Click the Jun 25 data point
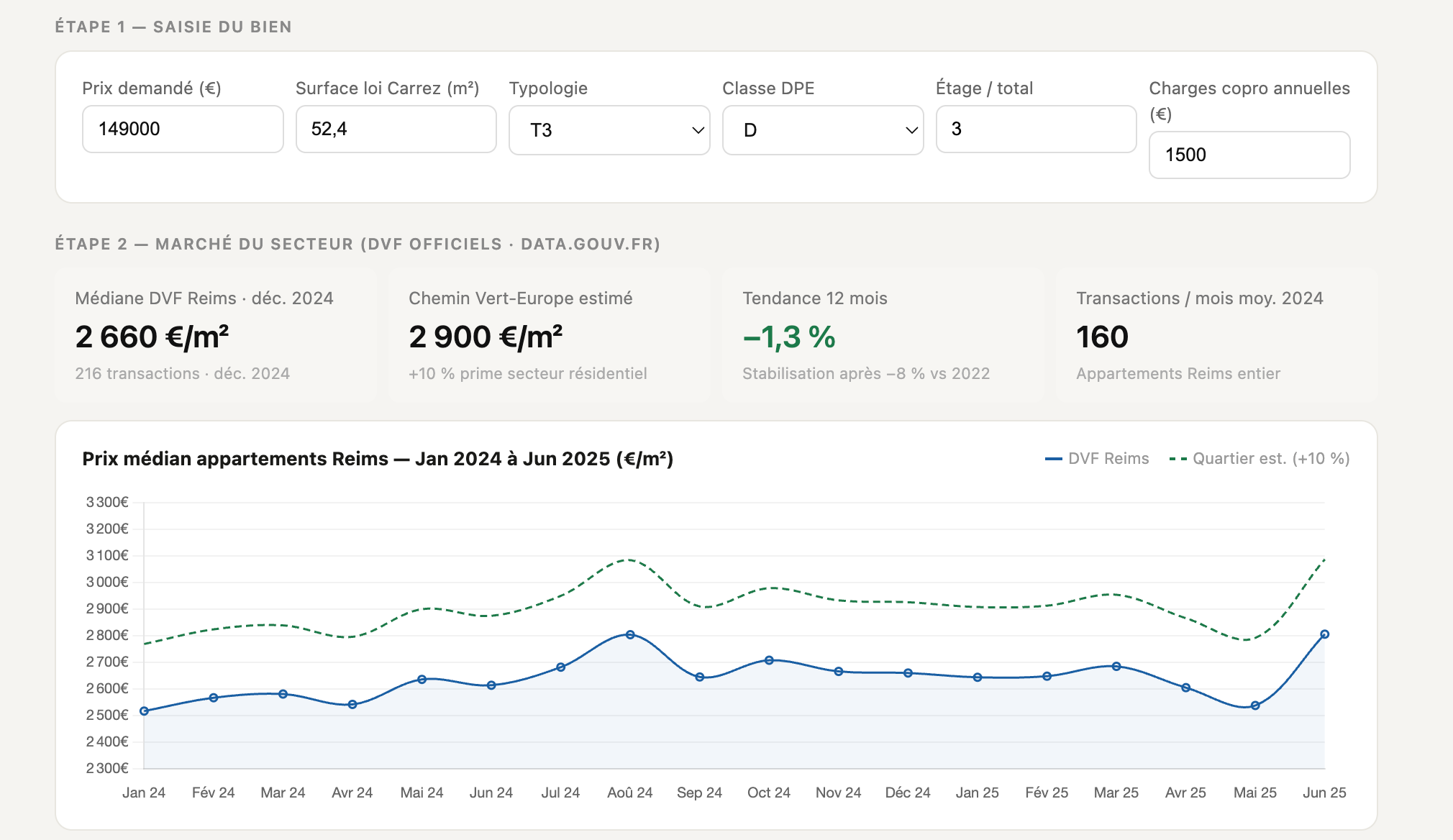Image resolution: width=1453 pixels, height=840 pixels. point(1324,634)
